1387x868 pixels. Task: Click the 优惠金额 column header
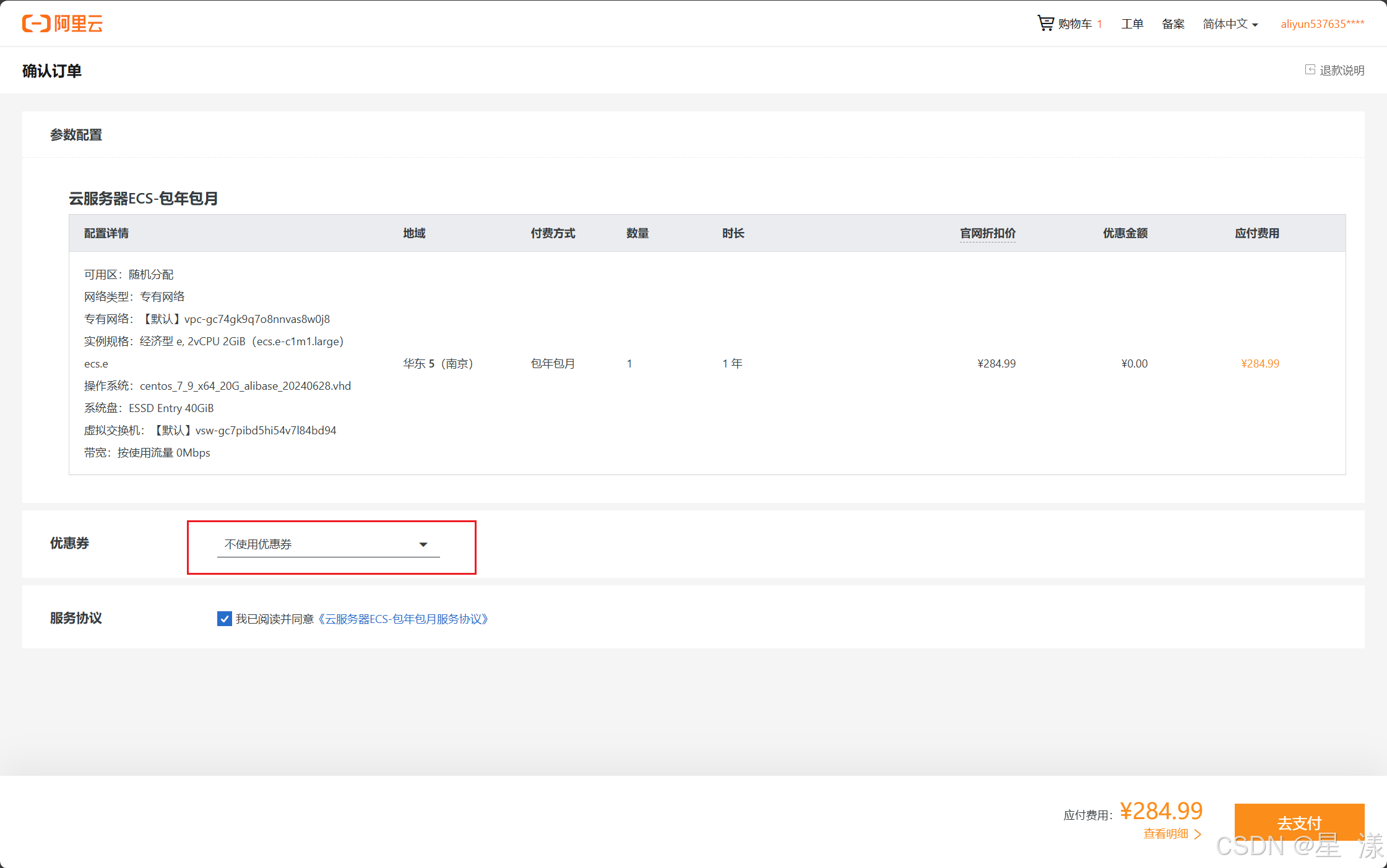[1125, 233]
